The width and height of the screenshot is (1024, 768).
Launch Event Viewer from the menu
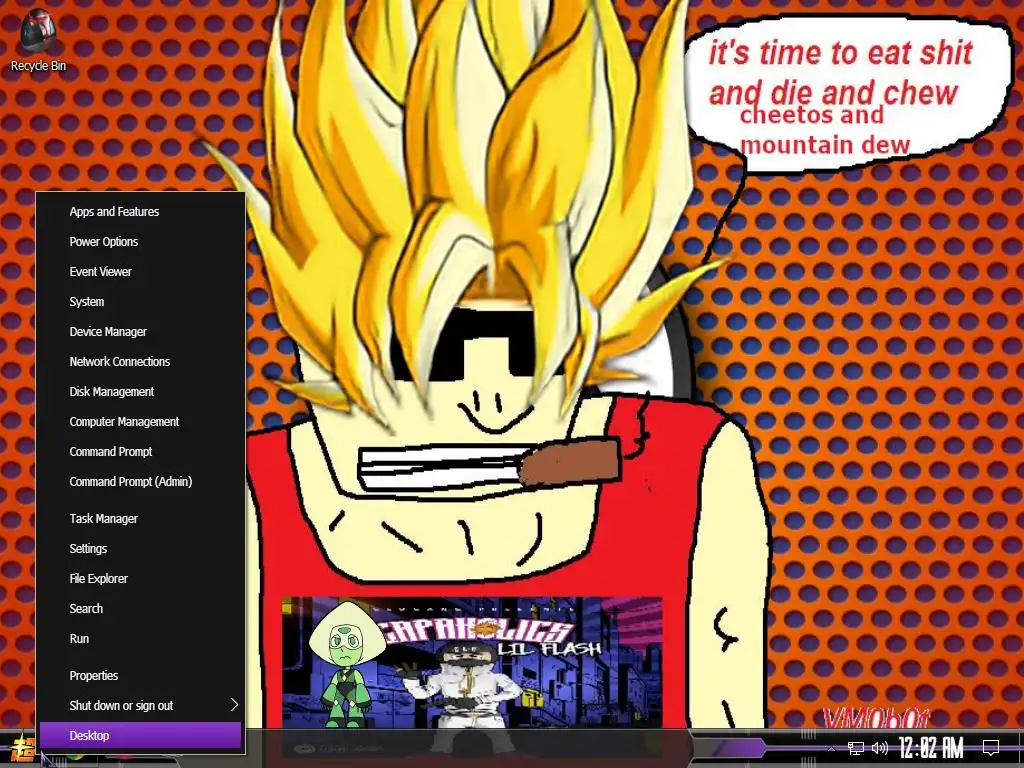tap(140, 272)
